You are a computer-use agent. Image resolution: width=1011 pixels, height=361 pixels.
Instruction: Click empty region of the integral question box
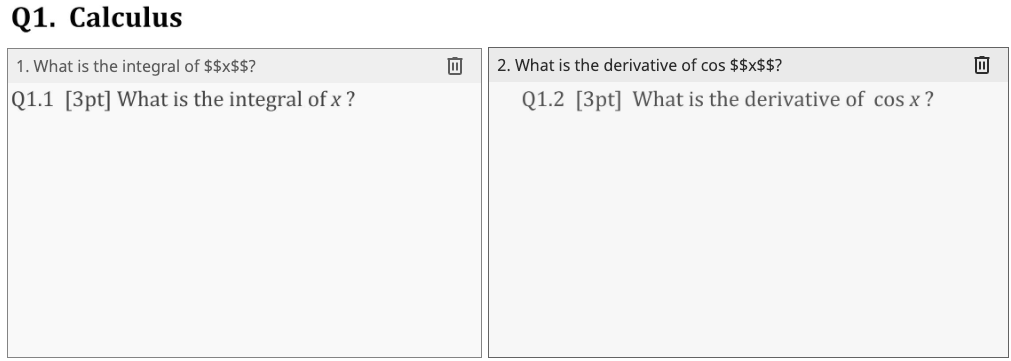[x=244, y=232]
